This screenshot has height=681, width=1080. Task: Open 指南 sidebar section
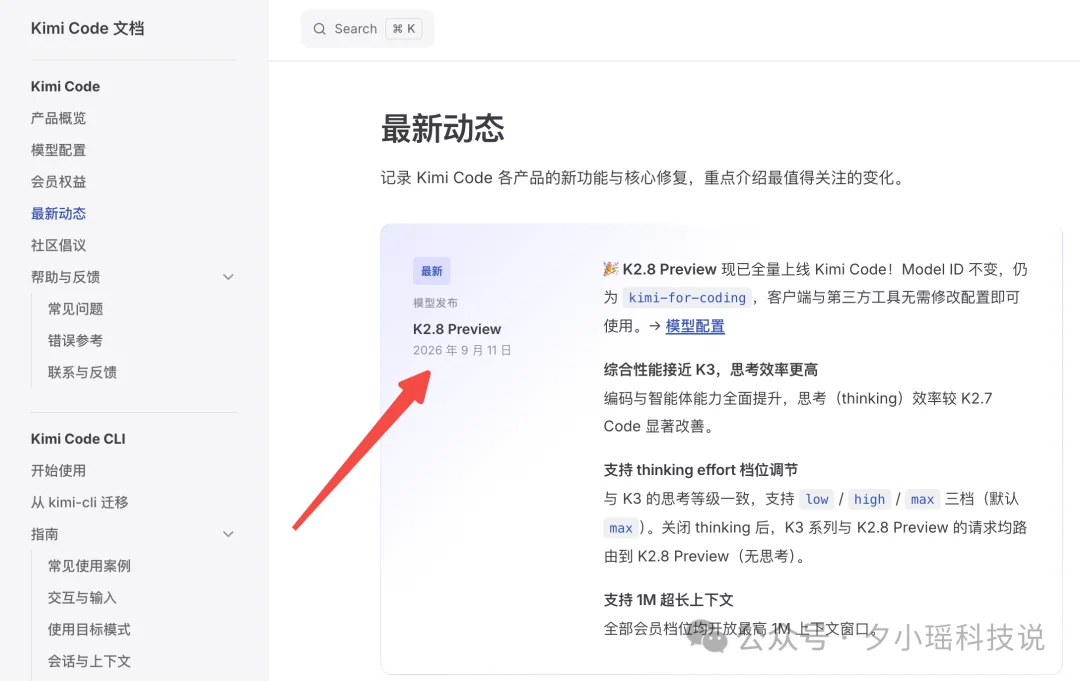pyautogui.click(x=44, y=534)
